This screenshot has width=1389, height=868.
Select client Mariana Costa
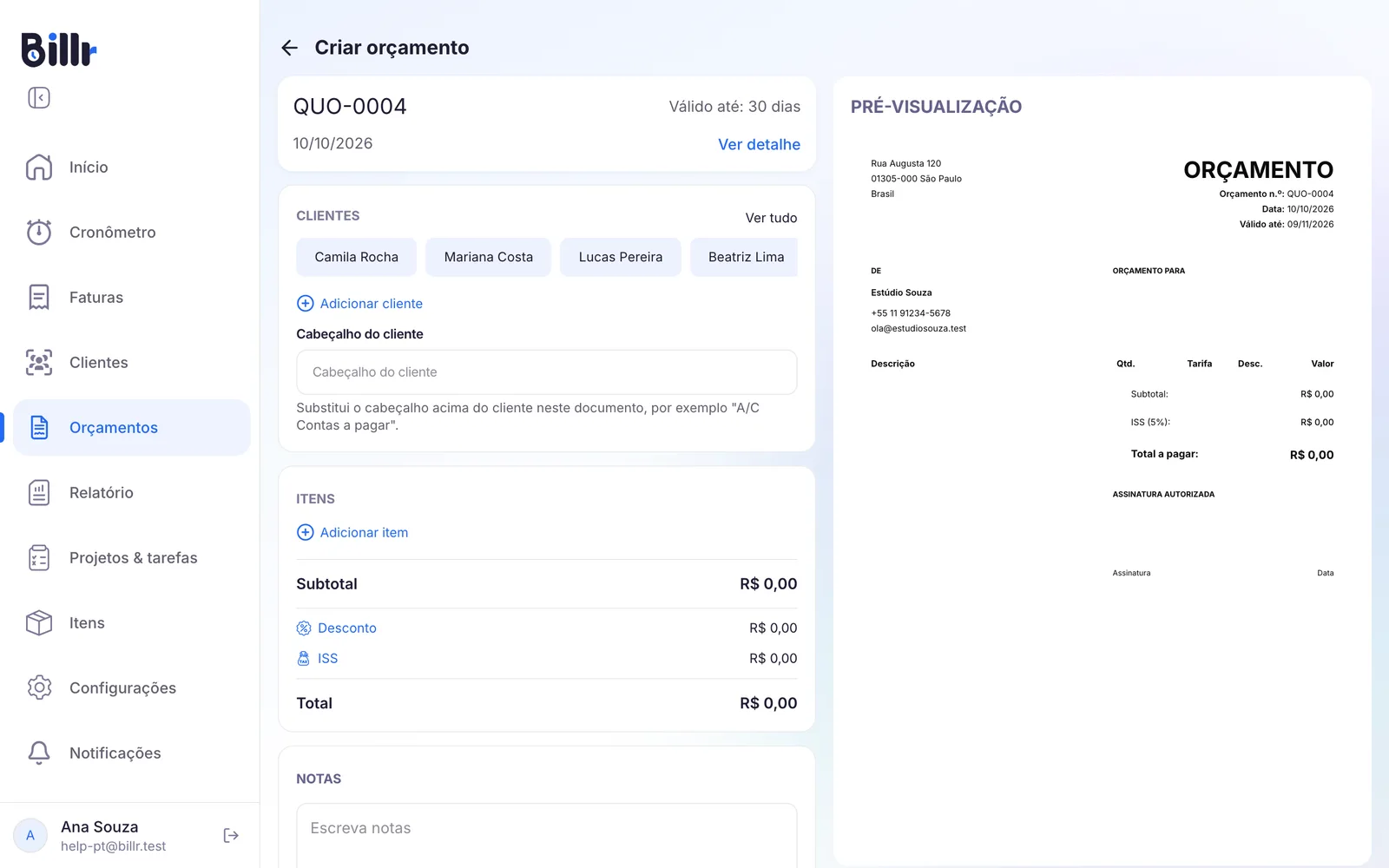[x=488, y=258]
